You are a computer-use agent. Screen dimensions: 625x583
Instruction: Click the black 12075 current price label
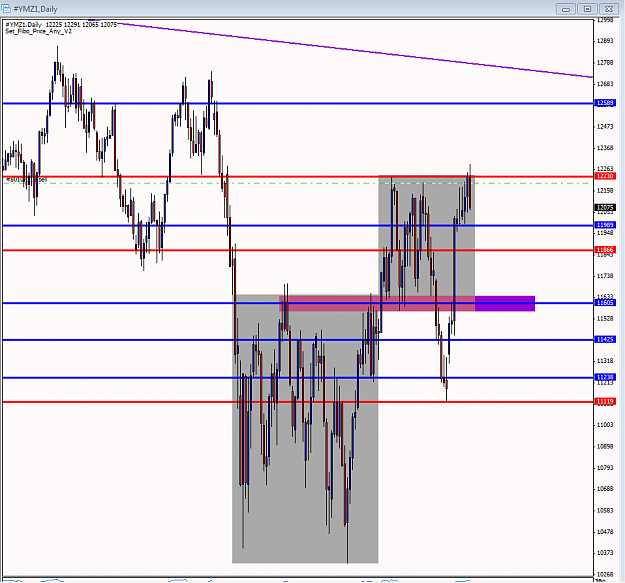[x=605, y=208]
